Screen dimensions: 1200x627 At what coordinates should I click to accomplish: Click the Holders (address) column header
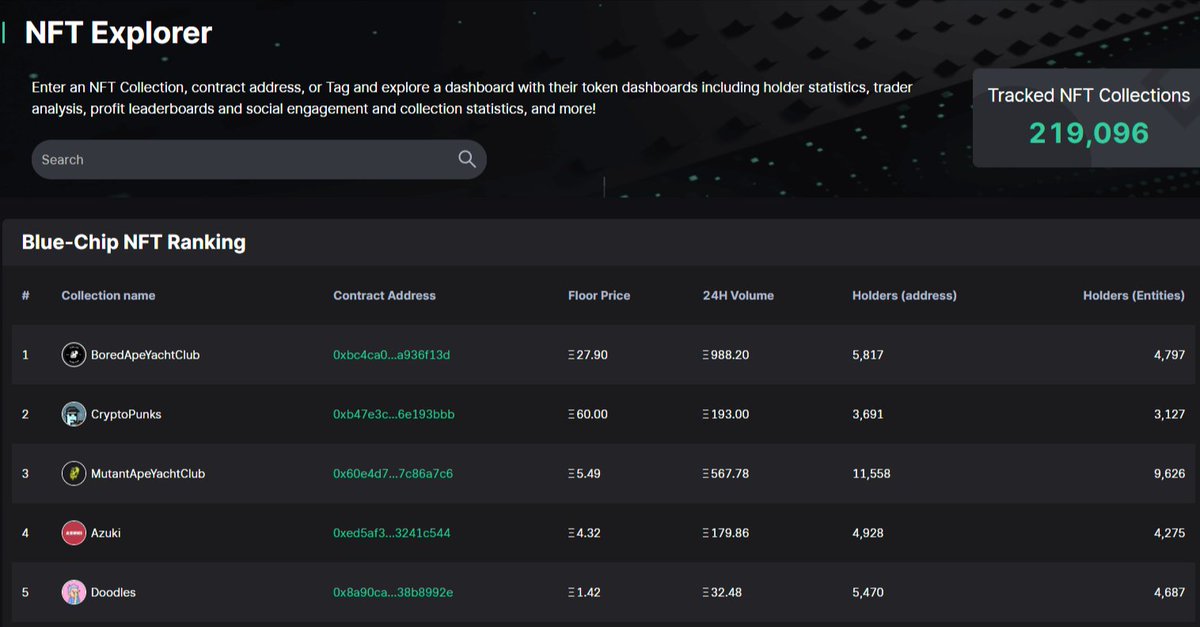[901, 295]
